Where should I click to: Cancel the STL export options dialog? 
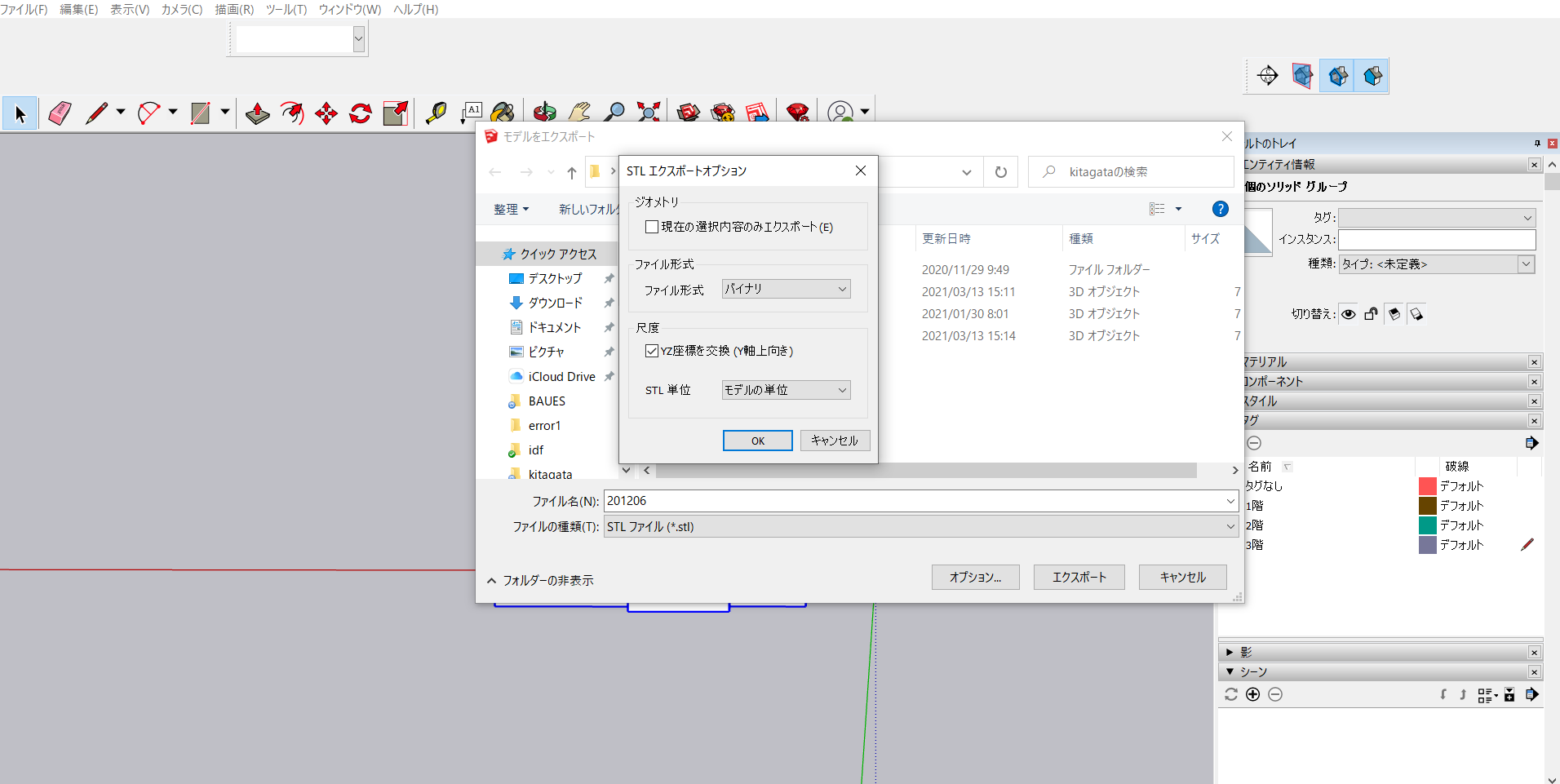click(x=835, y=441)
